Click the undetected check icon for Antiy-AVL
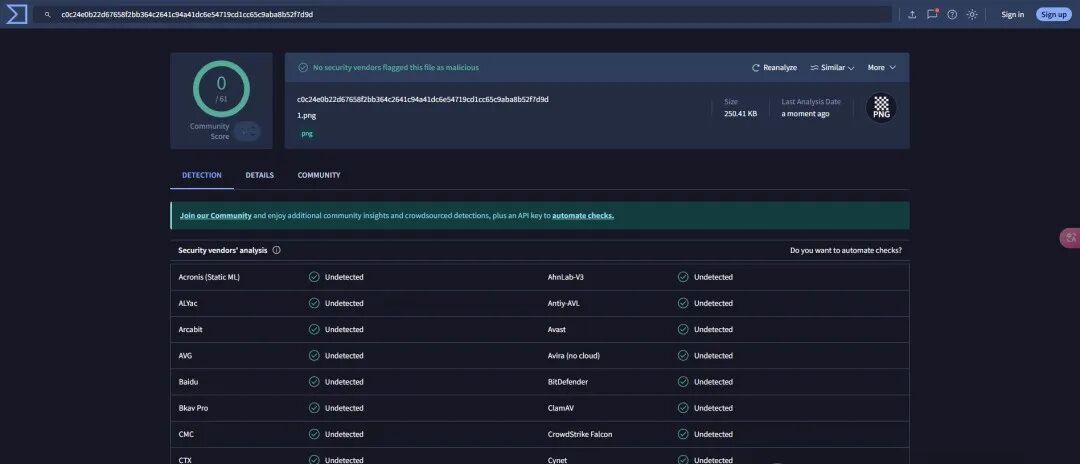The width and height of the screenshot is (1080, 464). coord(683,303)
